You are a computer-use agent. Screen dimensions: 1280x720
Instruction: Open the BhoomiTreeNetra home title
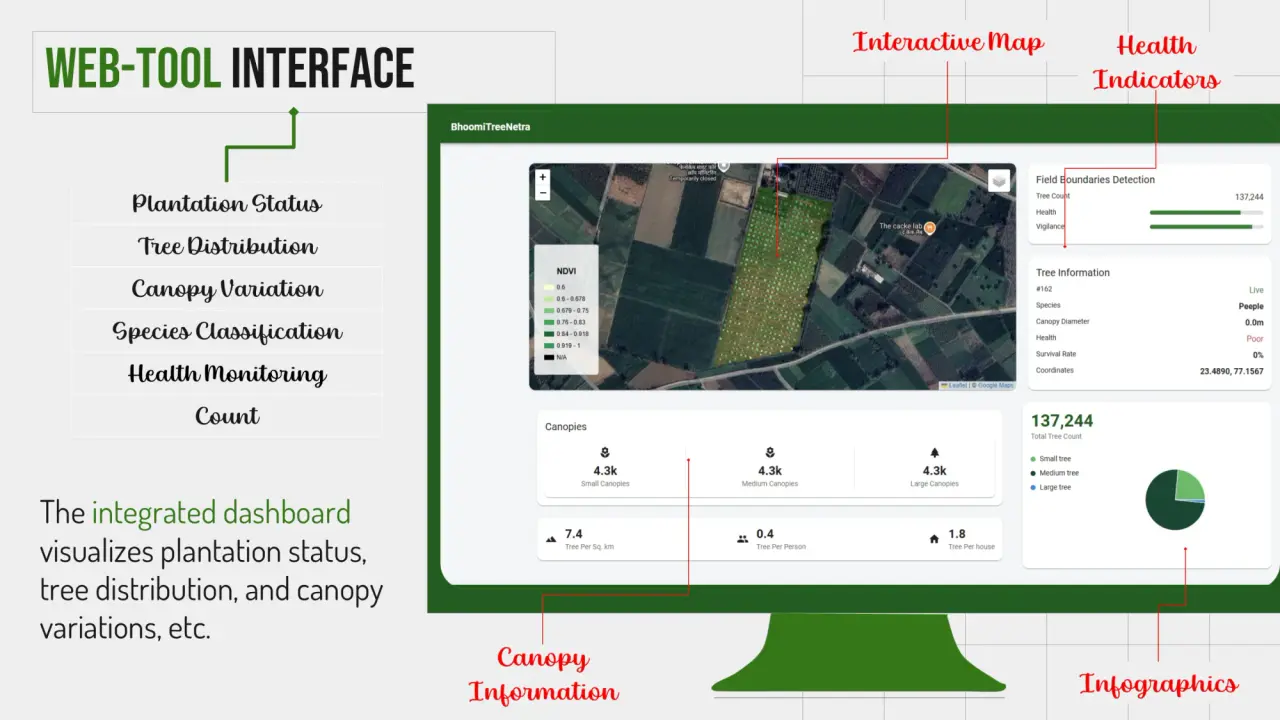tap(490, 127)
